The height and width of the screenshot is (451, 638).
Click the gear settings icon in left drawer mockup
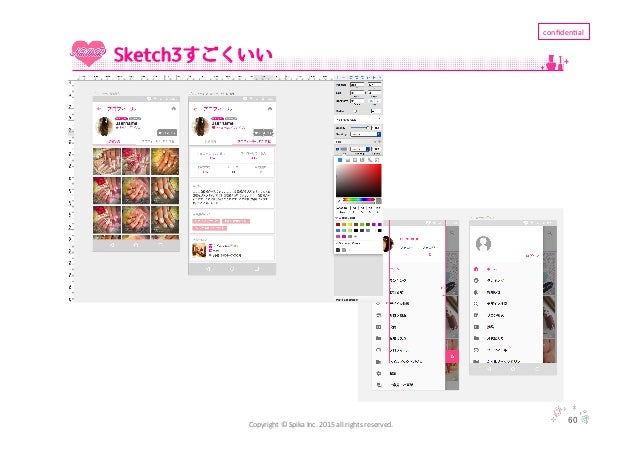pos(379,373)
